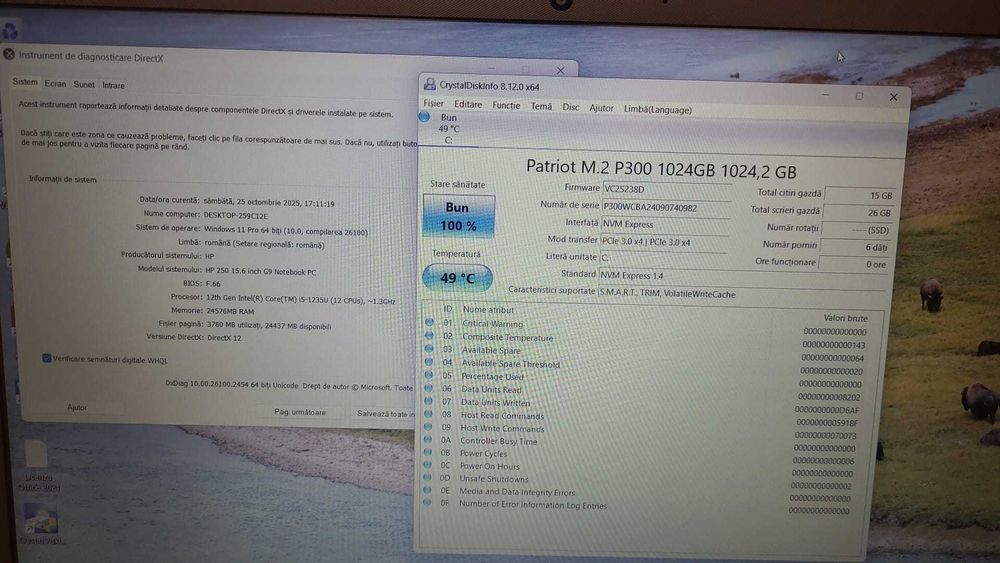Select the Data Units Written attribute name
1000x563 pixels.
point(496,402)
